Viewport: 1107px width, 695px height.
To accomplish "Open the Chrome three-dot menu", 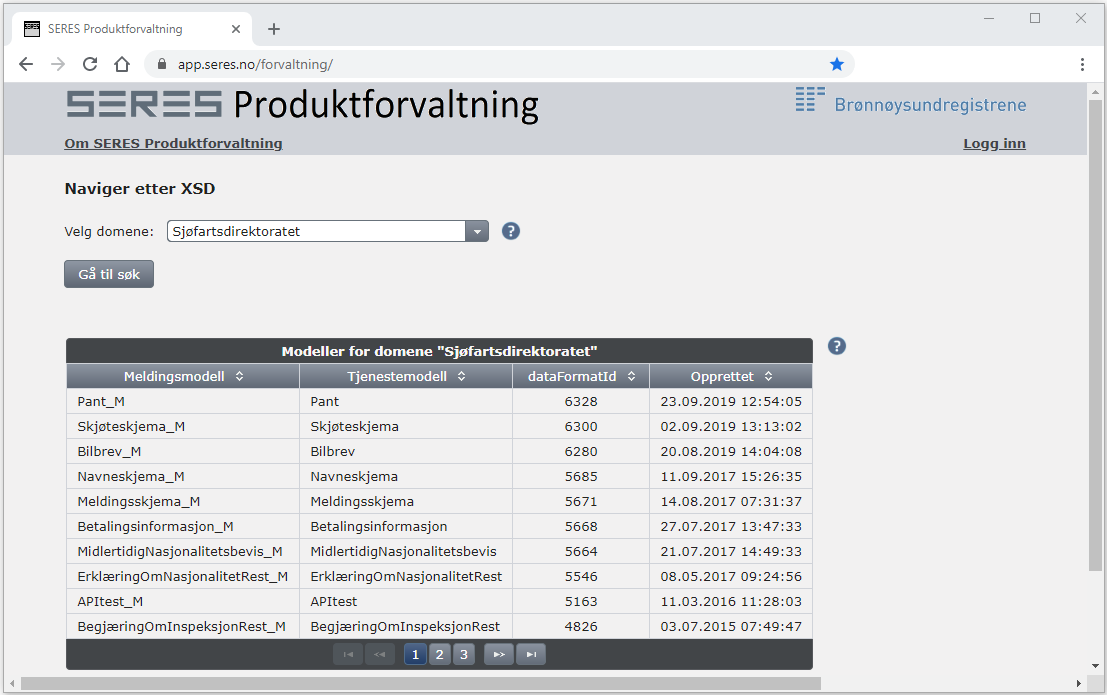I will 1082,64.
